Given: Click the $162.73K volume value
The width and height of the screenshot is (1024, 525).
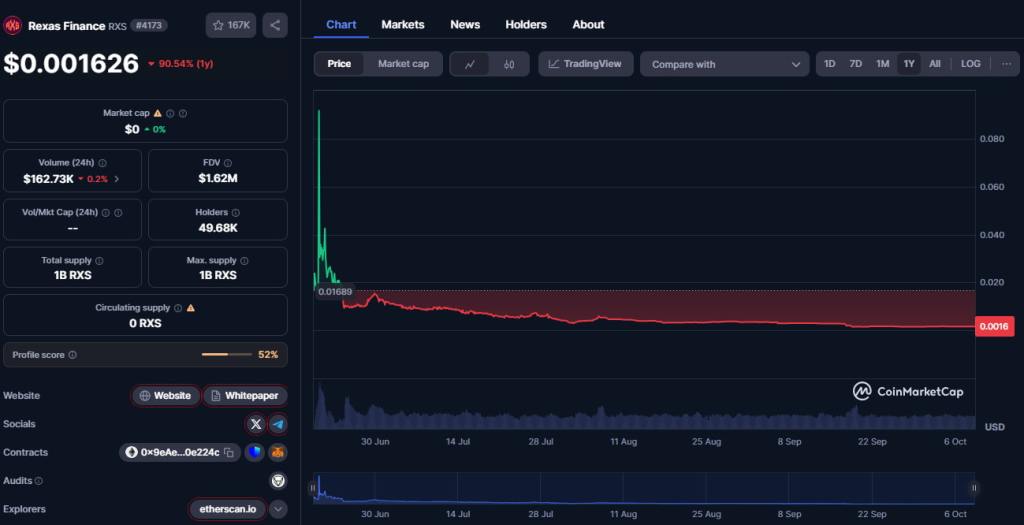Looking at the screenshot, I should click(48, 178).
